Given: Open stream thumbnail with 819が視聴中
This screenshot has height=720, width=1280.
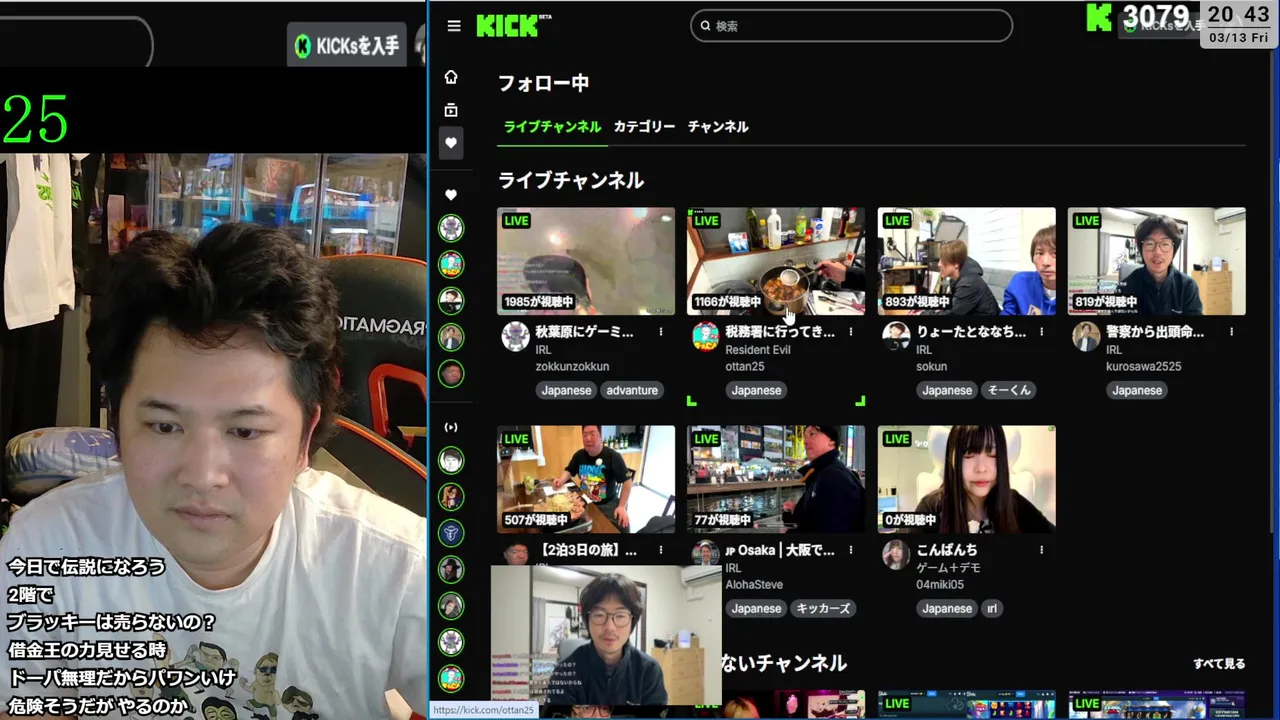Looking at the screenshot, I should pyautogui.click(x=1156, y=261).
